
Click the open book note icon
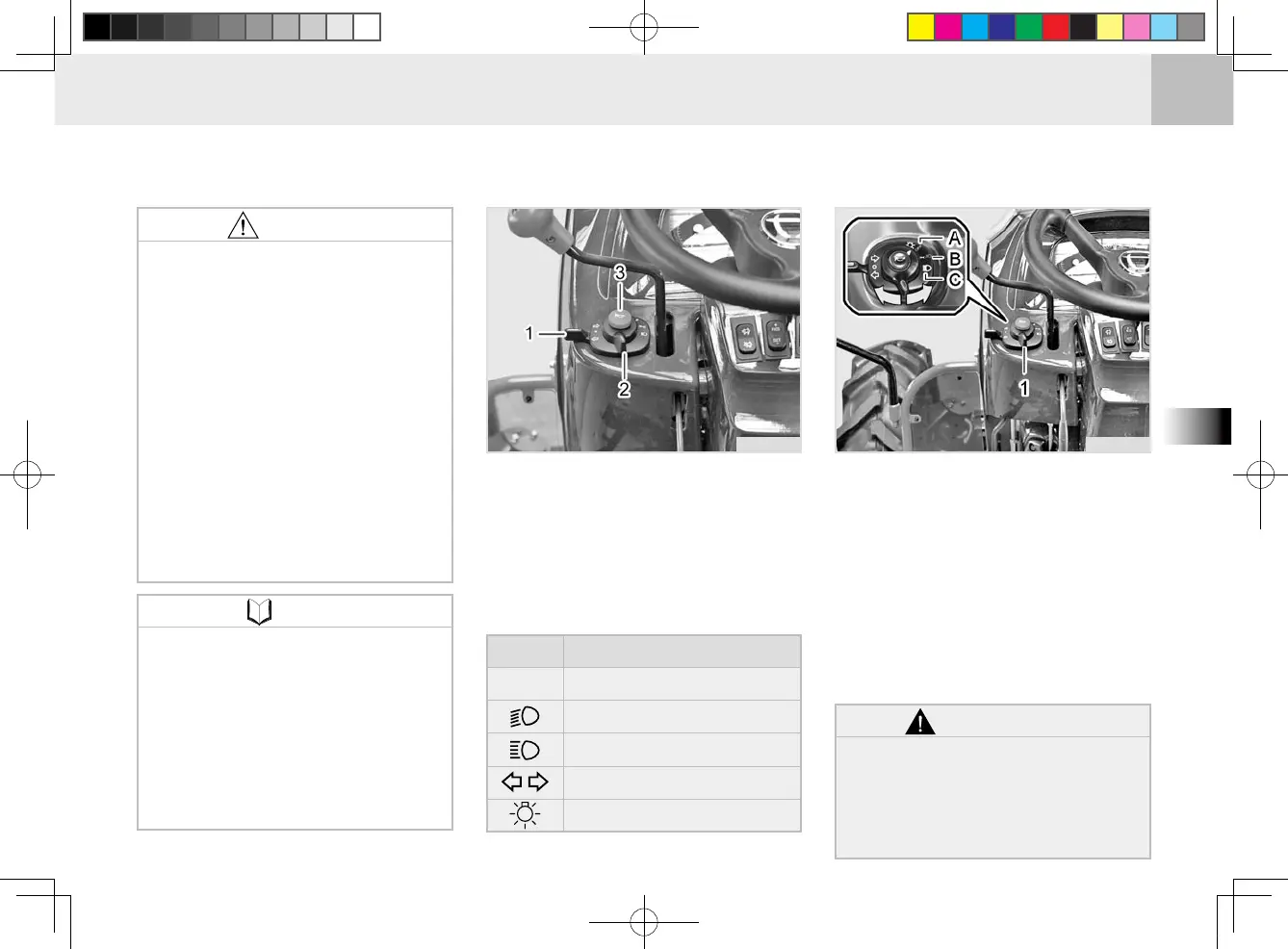pyautogui.click(x=259, y=611)
